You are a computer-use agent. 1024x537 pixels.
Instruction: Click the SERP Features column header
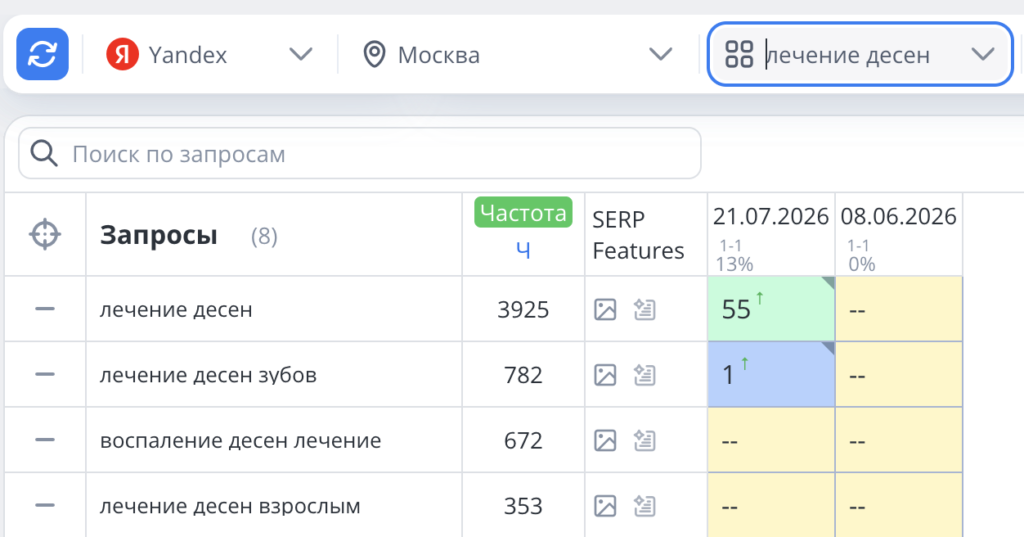click(x=638, y=235)
